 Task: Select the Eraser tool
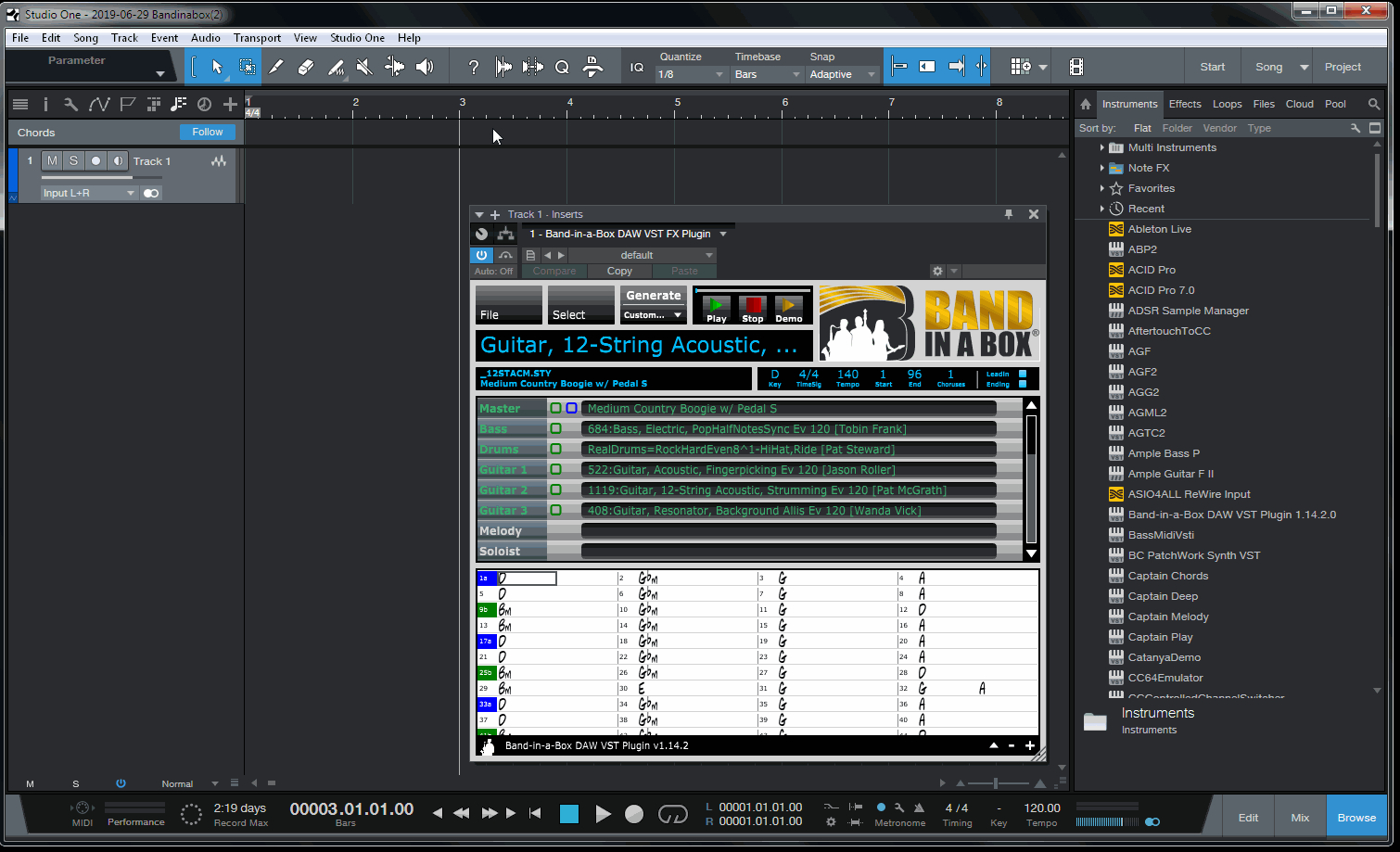306,67
